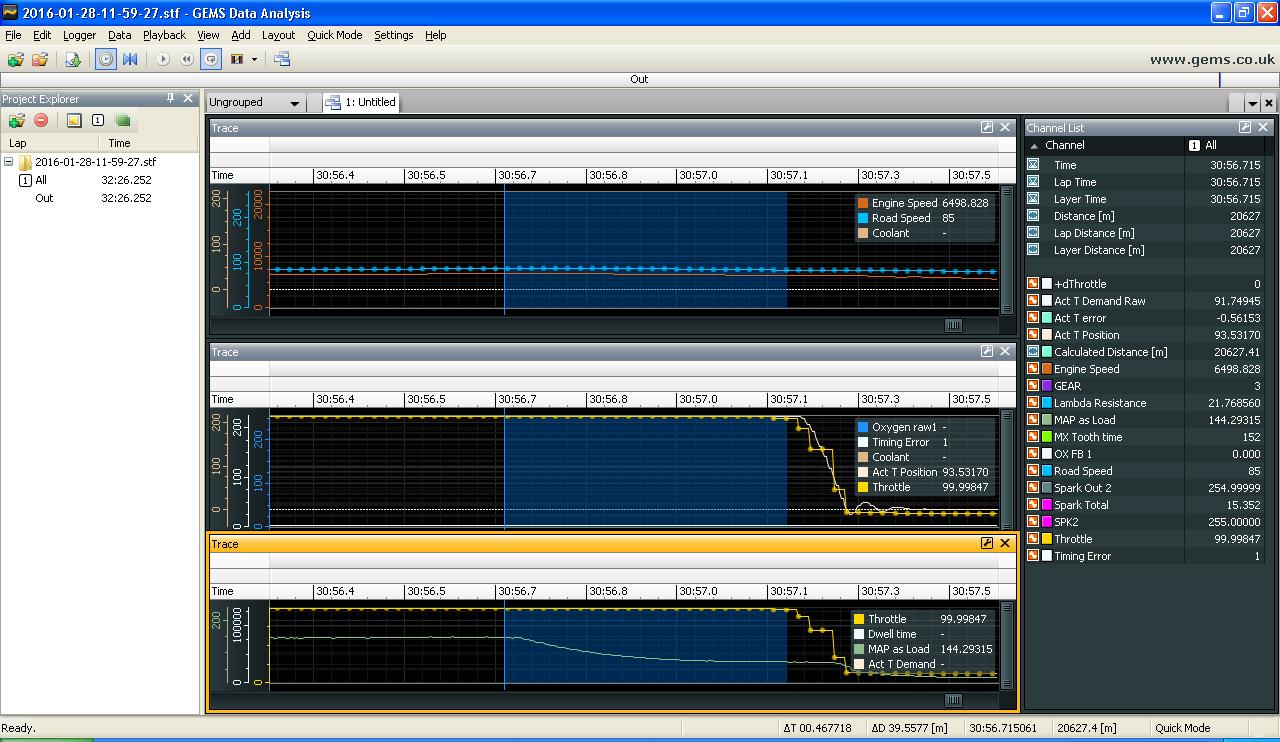
Task: Toggle the loop playback button
Action: 211,60
